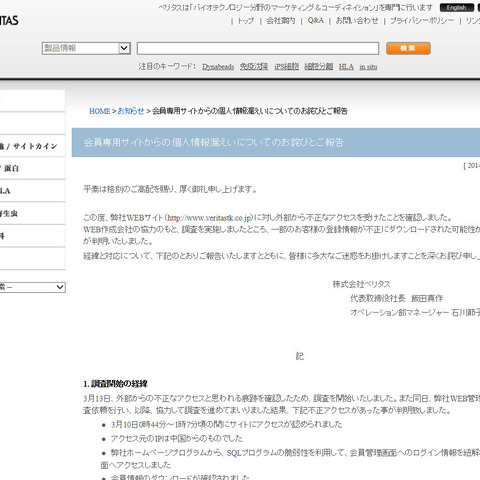The height and width of the screenshot is (480, 480).
Task: Click the 免疫沈降 keyword link
Action: pyautogui.click(x=254, y=67)
